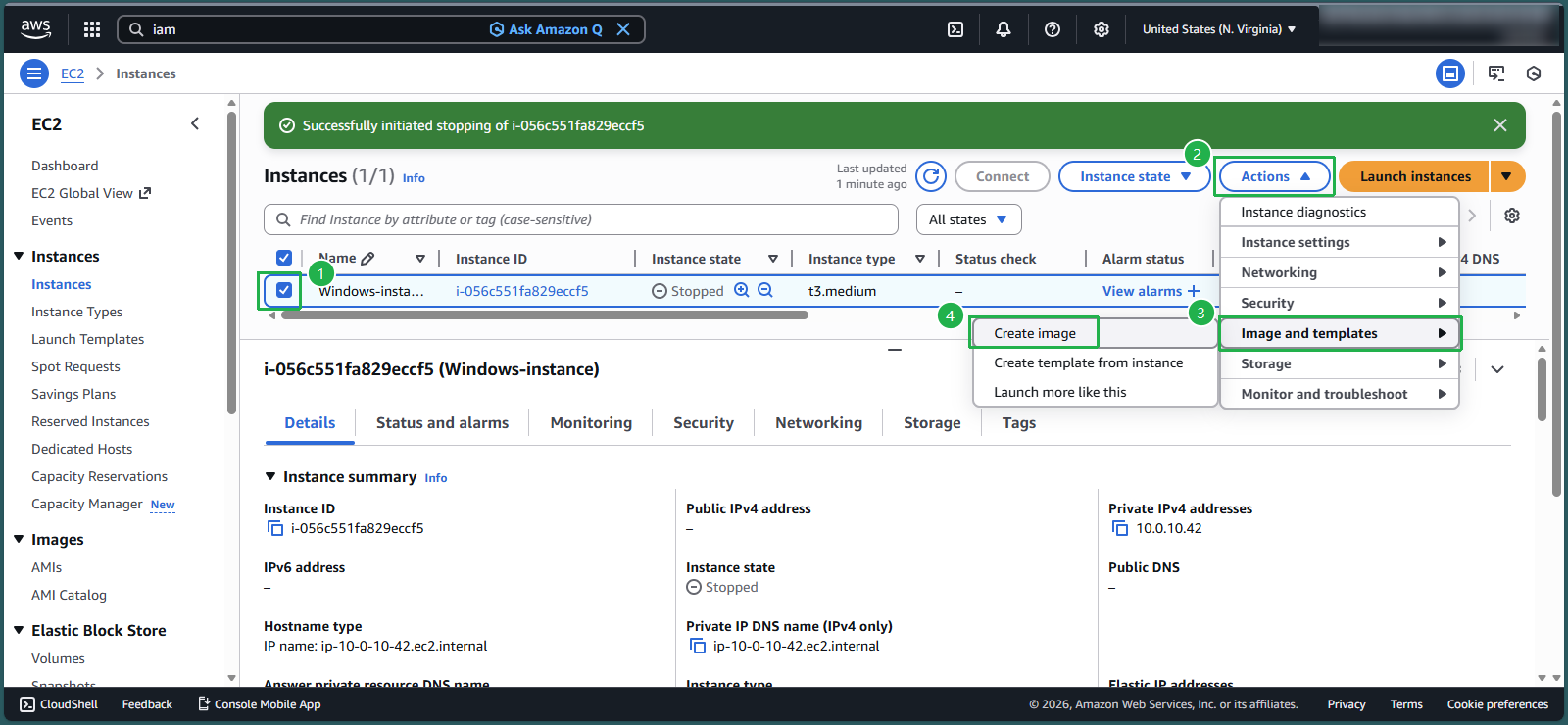The height and width of the screenshot is (725, 1568).
Task: Open the instance ID i-056c551fa829eccf5 link
Action: [x=521, y=291]
